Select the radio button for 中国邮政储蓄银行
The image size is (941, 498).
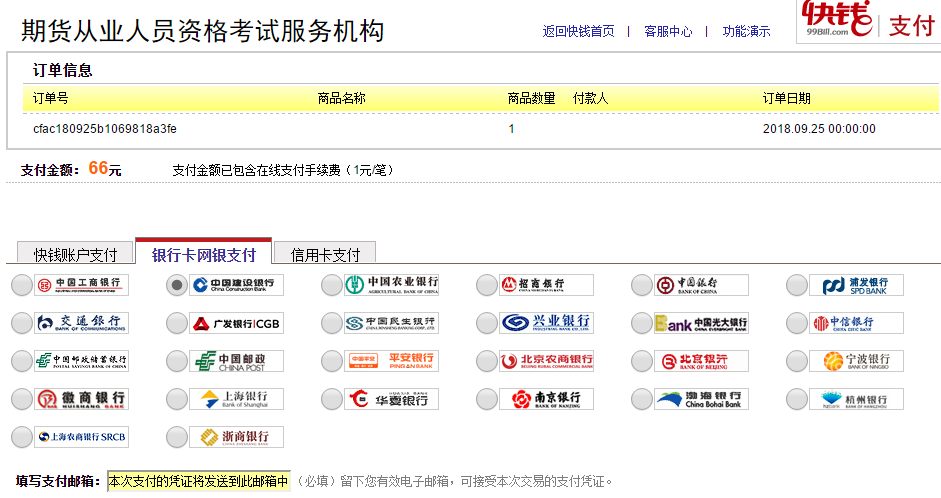(22, 361)
